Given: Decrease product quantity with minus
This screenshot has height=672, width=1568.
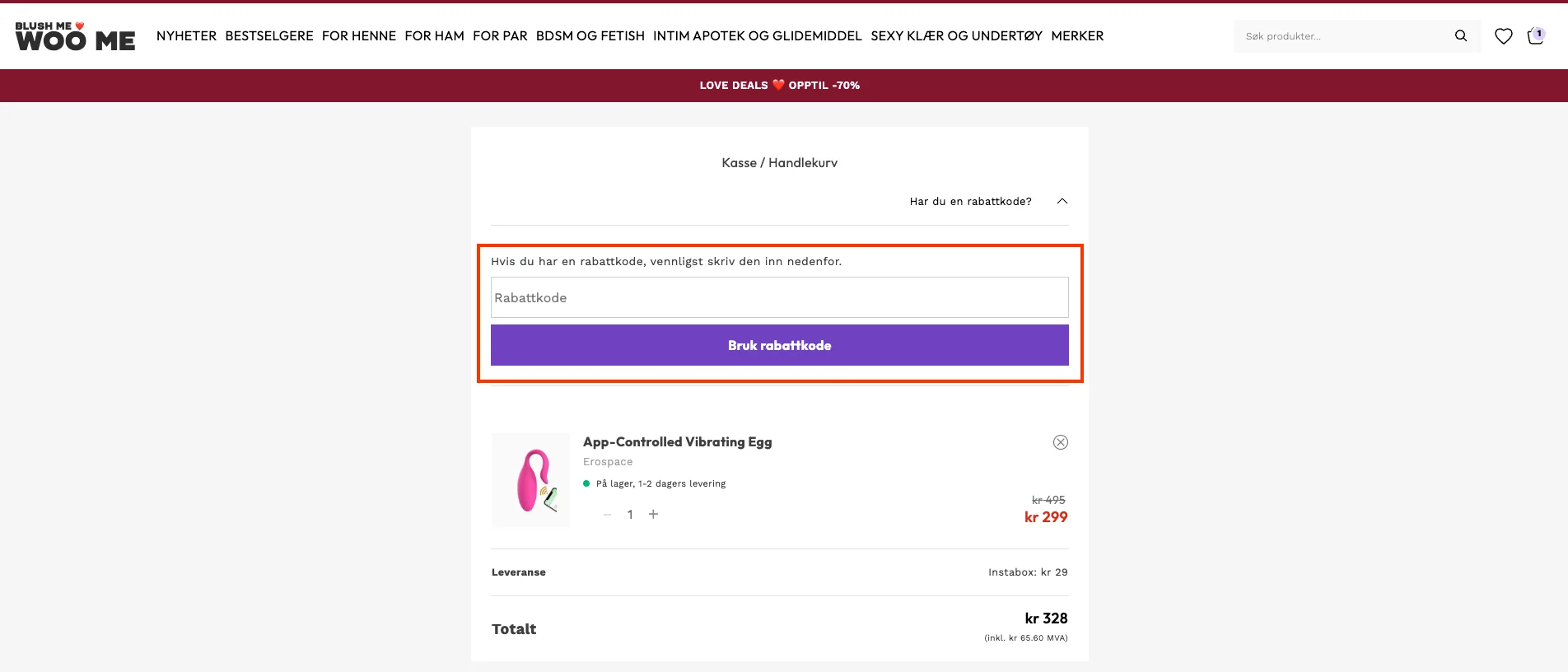Looking at the screenshot, I should coord(607,514).
